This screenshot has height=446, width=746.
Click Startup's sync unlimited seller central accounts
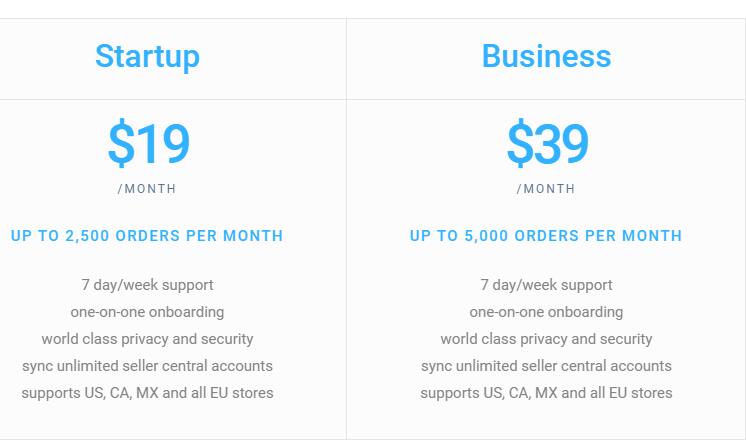pos(147,366)
